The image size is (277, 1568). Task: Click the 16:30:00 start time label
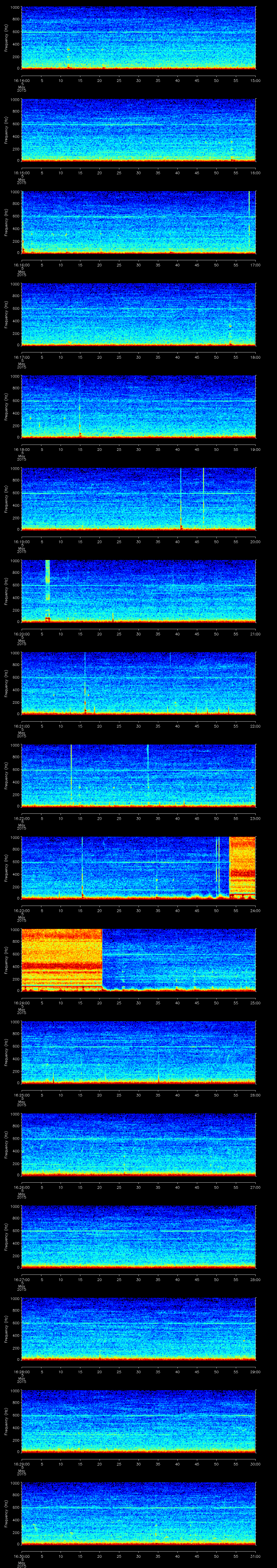21,1556
